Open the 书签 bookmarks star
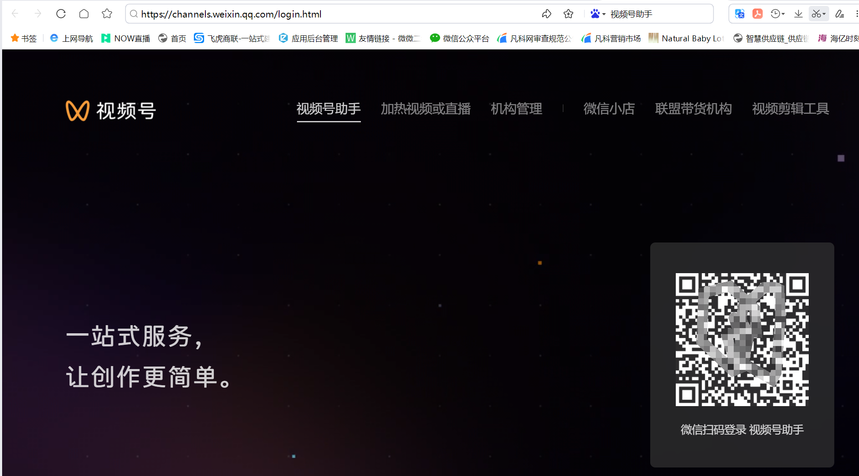 click(x=24, y=38)
